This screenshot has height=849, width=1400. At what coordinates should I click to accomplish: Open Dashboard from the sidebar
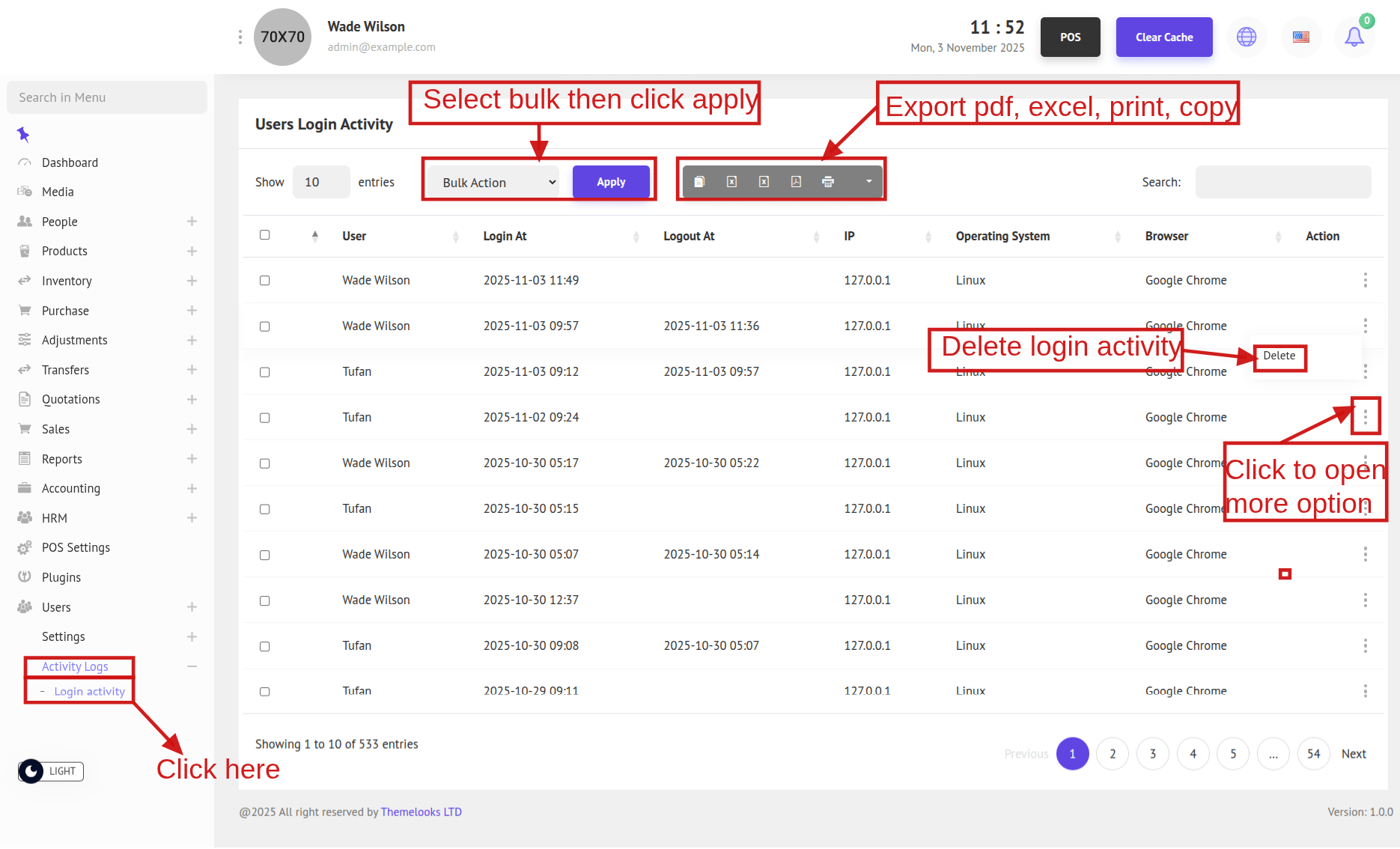pos(70,162)
